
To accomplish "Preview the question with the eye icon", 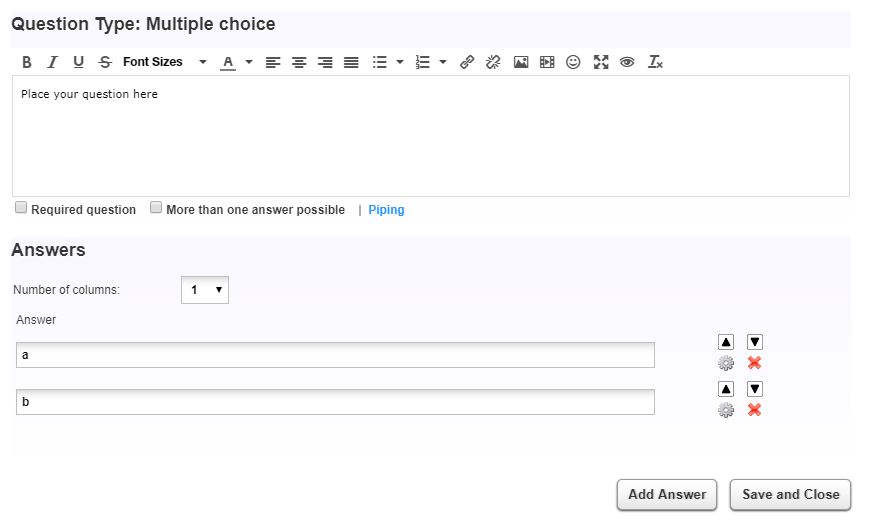I will 627,62.
